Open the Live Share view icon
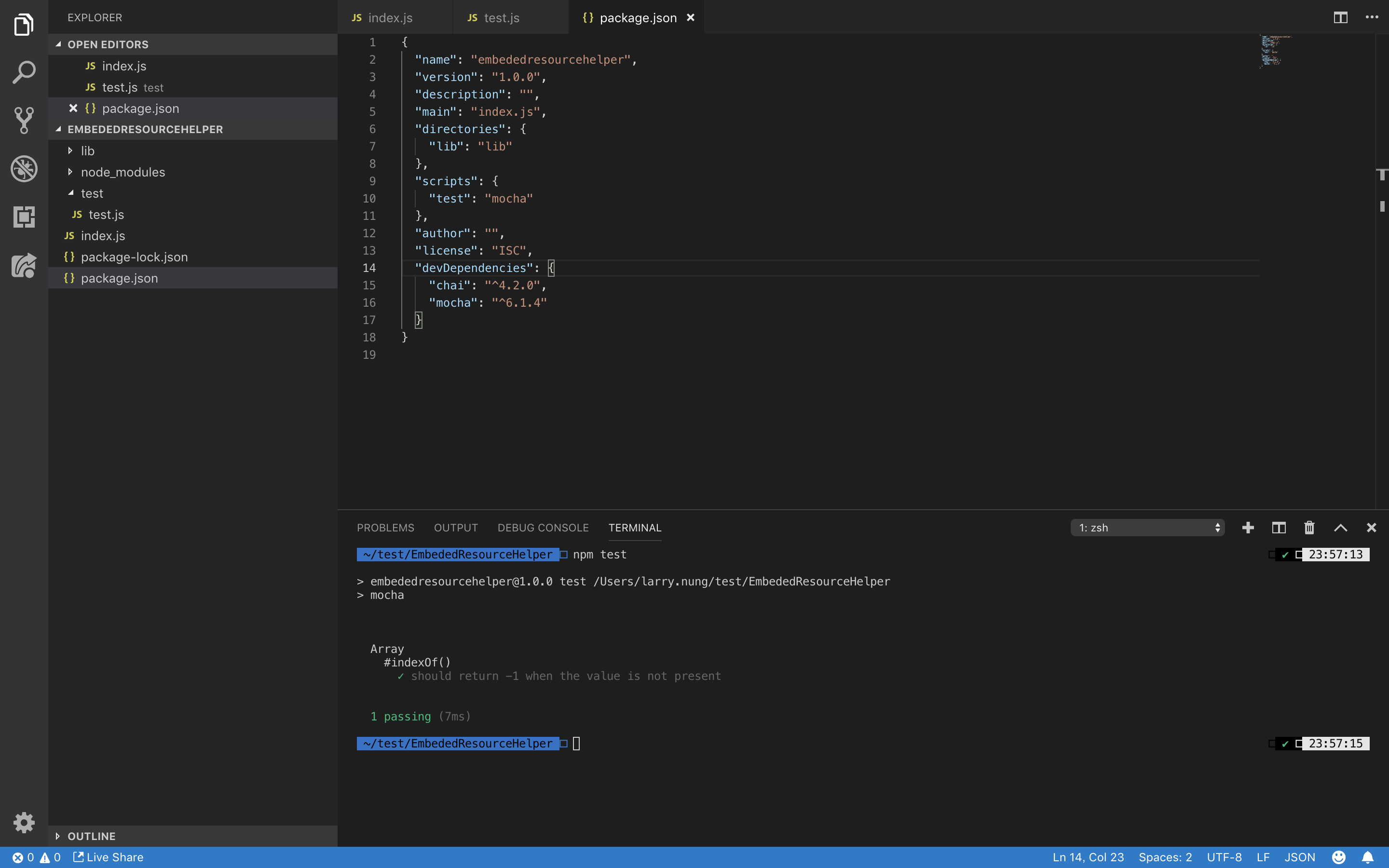1389x868 pixels. click(24, 265)
